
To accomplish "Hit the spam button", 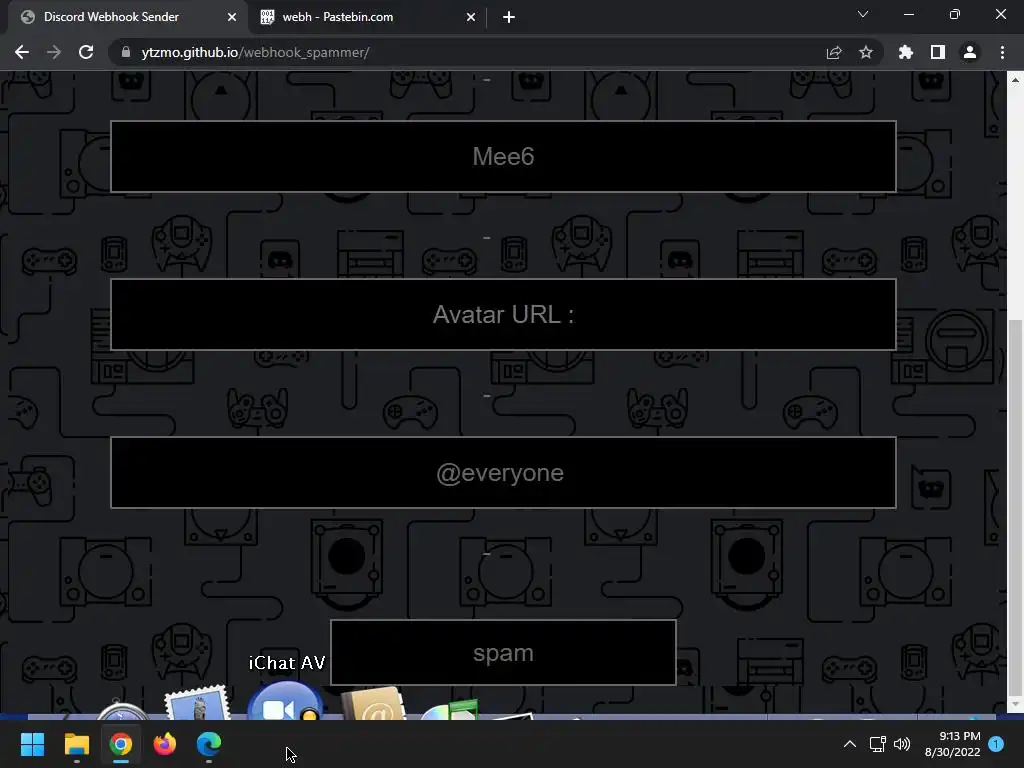I will [x=503, y=653].
